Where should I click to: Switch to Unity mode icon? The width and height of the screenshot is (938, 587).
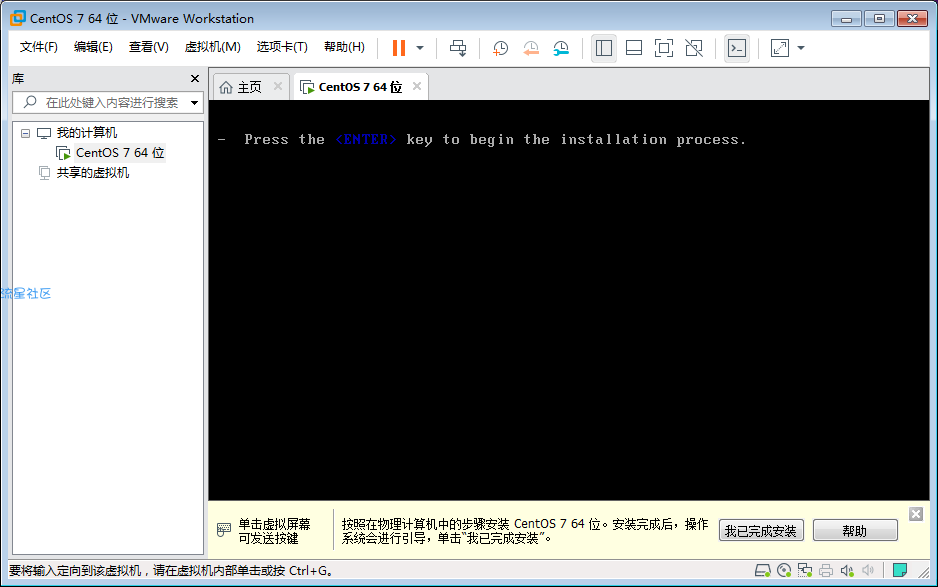coord(694,48)
